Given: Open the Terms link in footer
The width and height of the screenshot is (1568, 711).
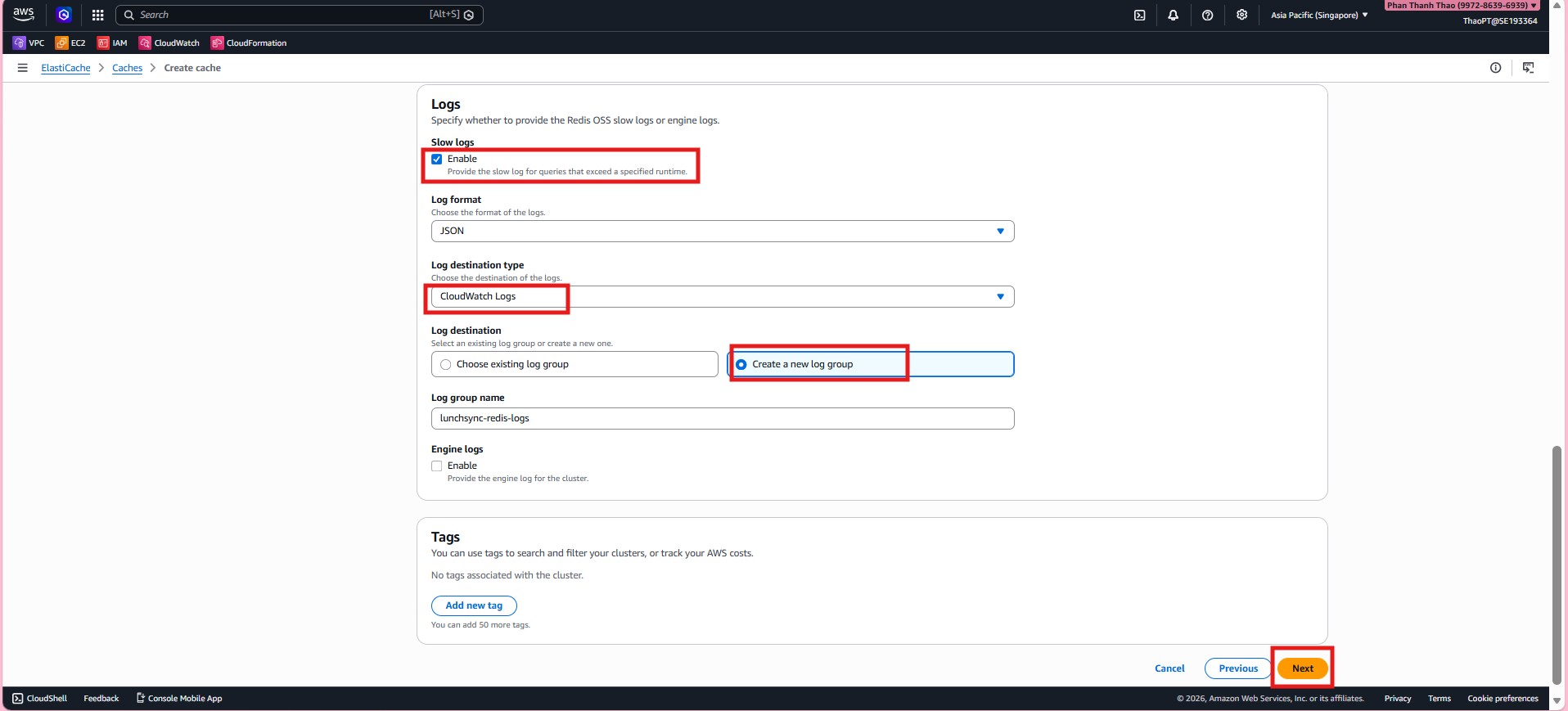Looking at the screenshot, I should coord(1439,699).
